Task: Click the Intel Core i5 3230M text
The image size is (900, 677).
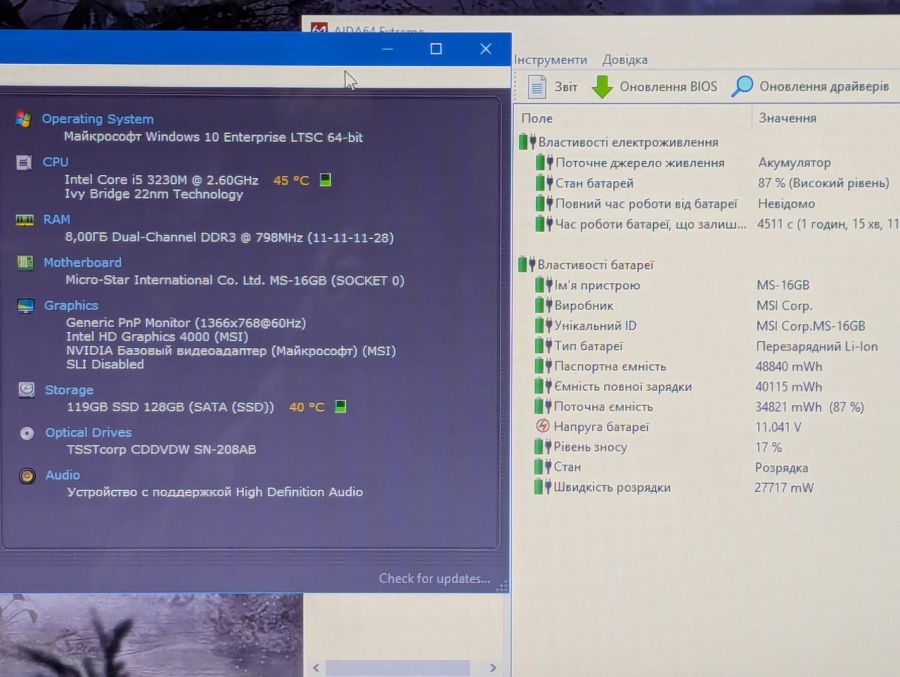Action: pos(161,180)
